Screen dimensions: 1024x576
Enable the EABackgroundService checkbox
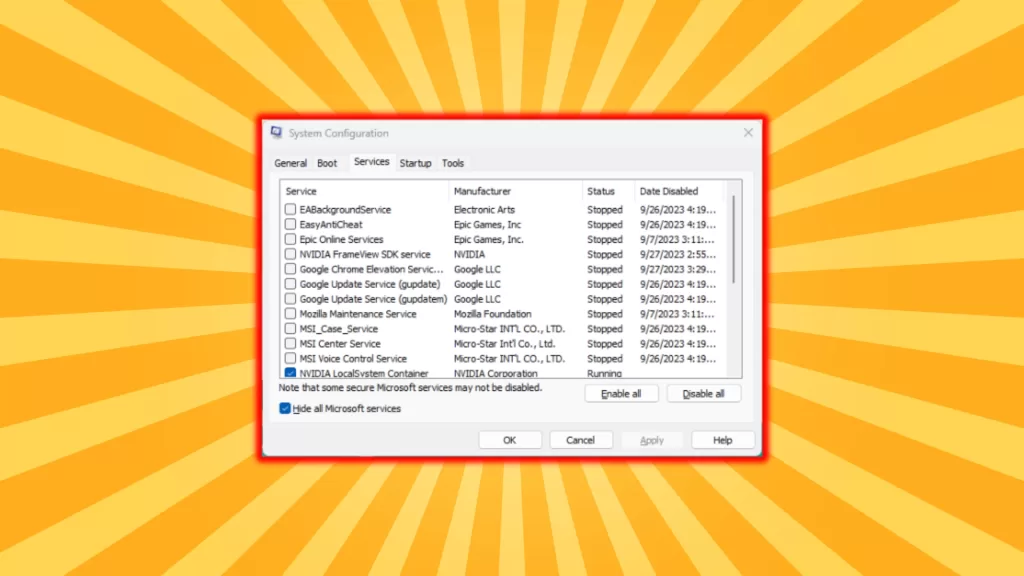pyautogui.click(x=291, y=210)
